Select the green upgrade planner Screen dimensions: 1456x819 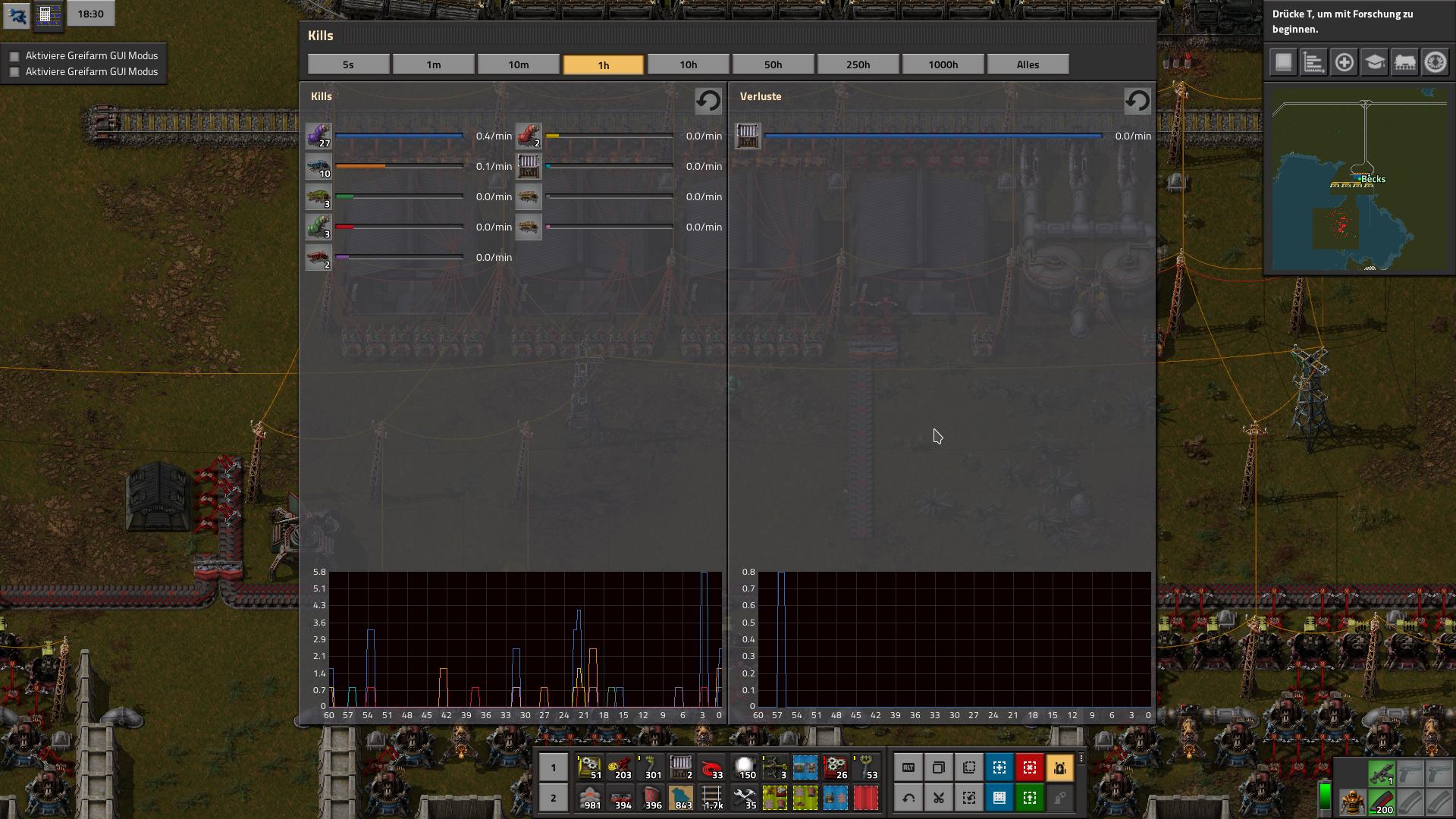[1030, 798]
